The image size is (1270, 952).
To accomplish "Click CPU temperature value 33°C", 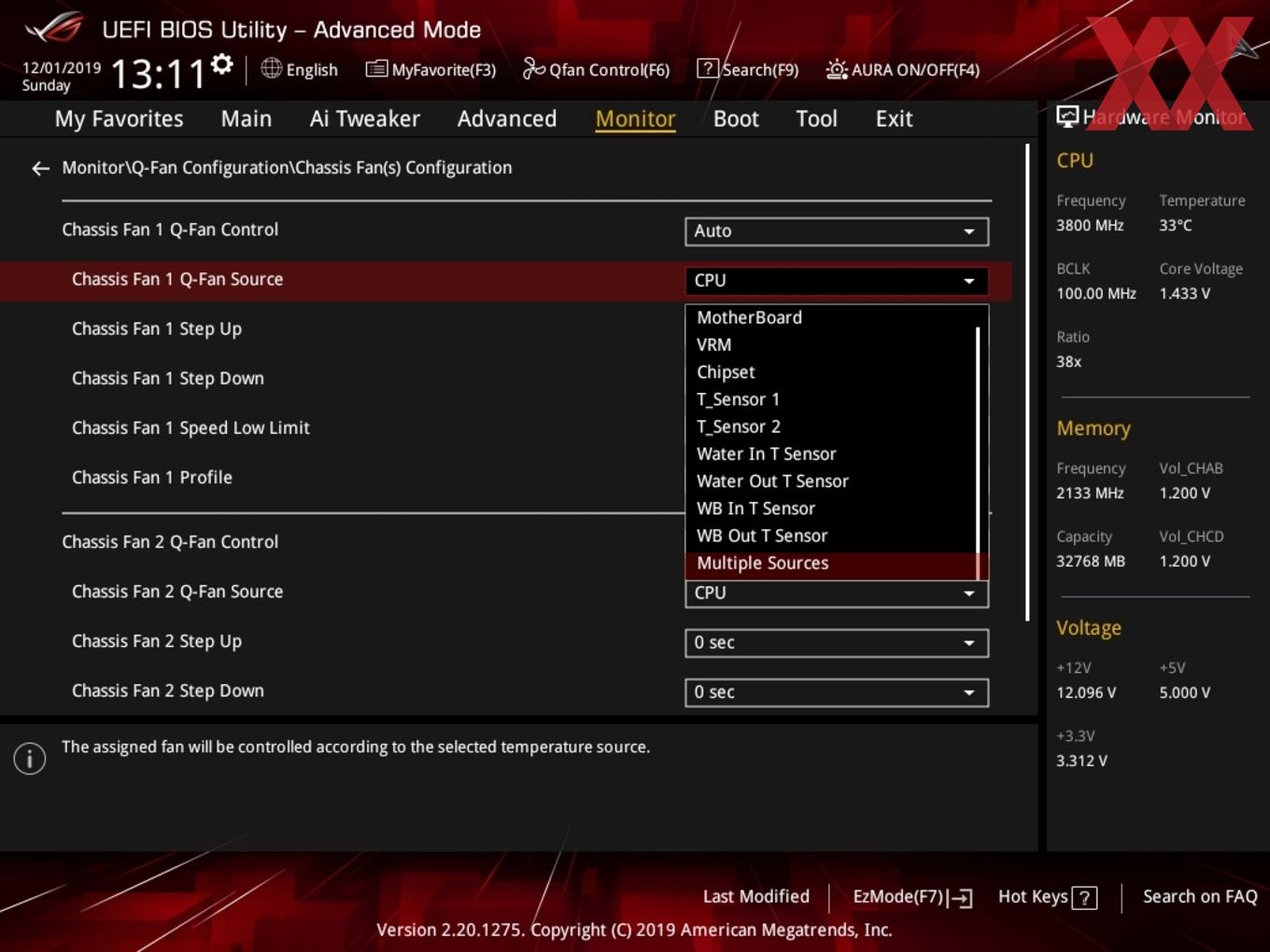I will (1176, 226).
